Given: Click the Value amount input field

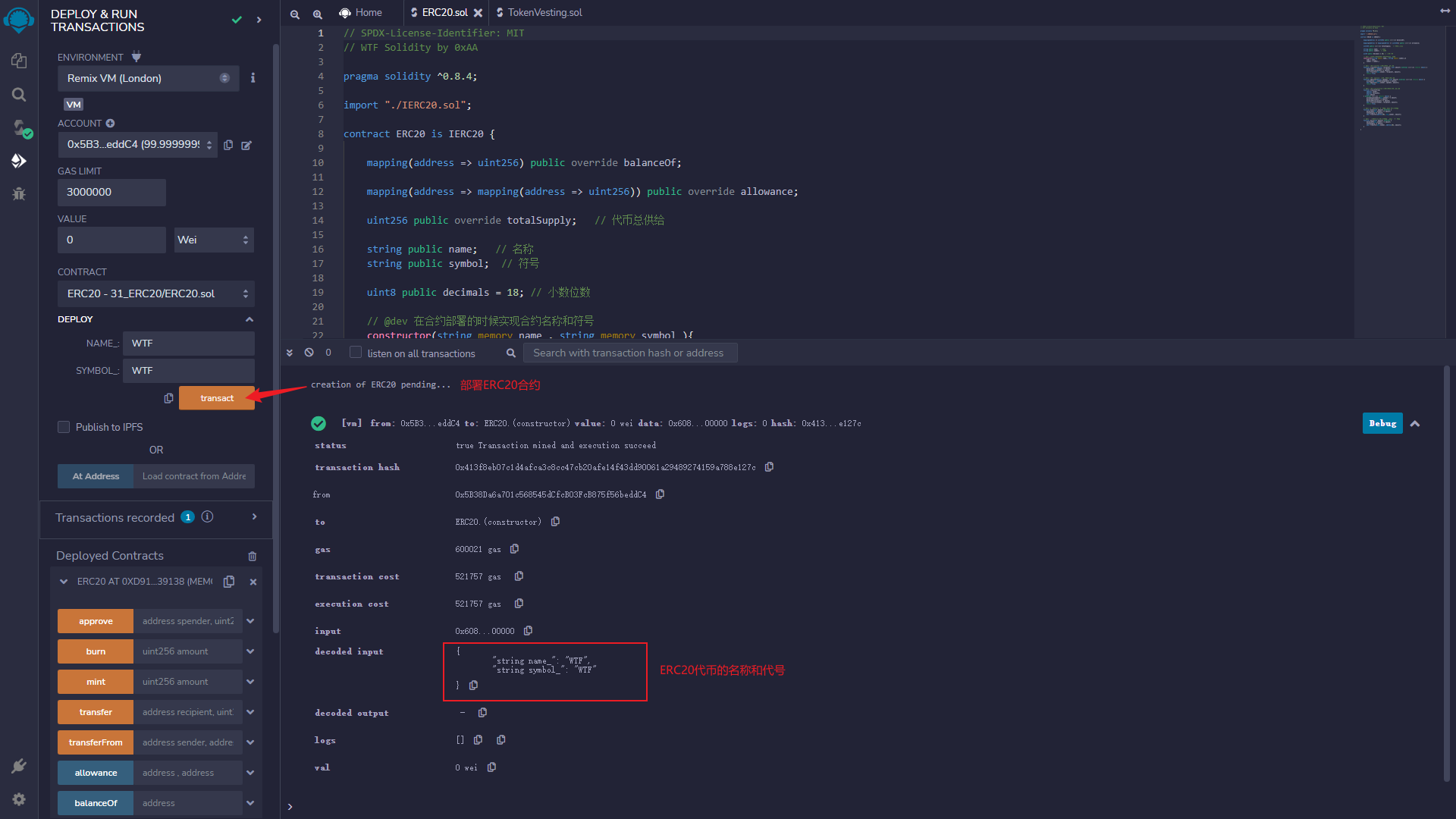Looking at the screenshot, I should (x=111, y=240).
